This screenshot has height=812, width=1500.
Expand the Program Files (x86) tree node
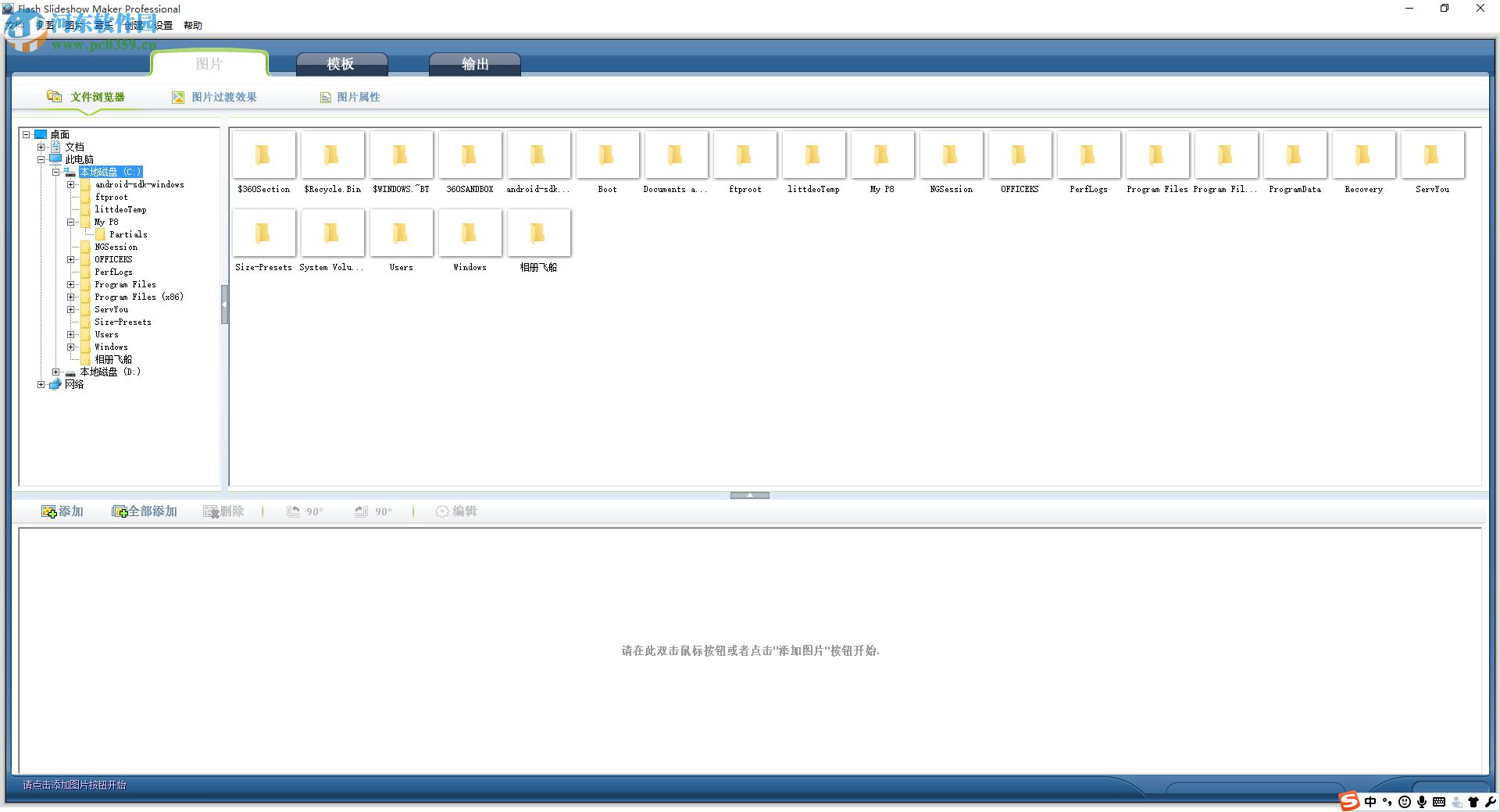point(71,297)
